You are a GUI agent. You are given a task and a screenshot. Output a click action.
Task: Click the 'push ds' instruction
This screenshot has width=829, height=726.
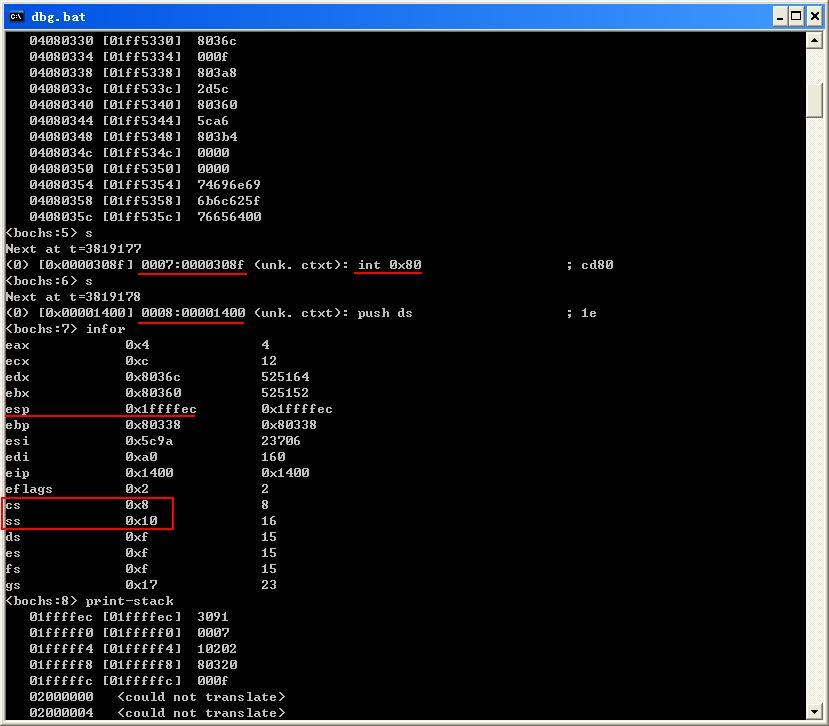pos(385,313)
